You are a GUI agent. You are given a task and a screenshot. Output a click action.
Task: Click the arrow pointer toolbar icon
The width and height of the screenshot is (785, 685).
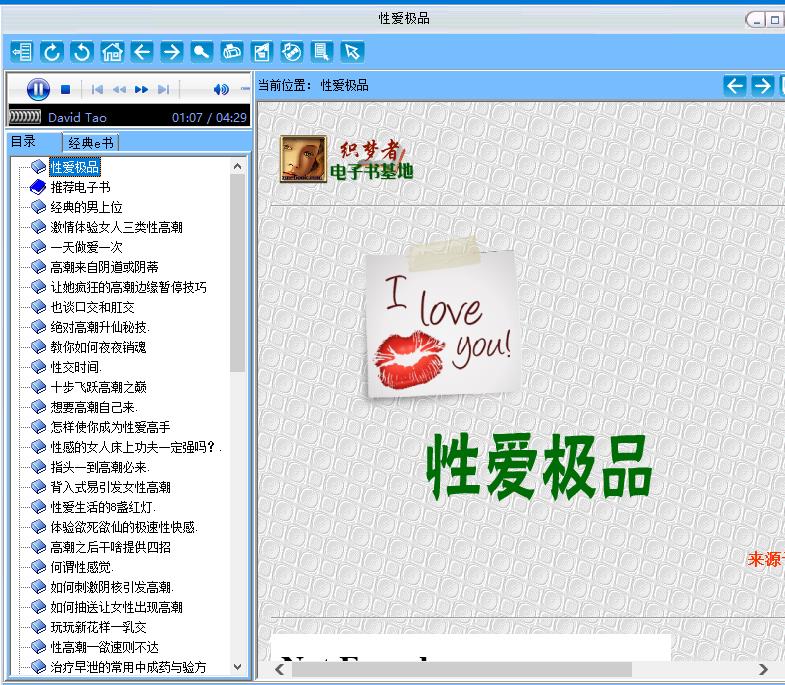(352, 52)
